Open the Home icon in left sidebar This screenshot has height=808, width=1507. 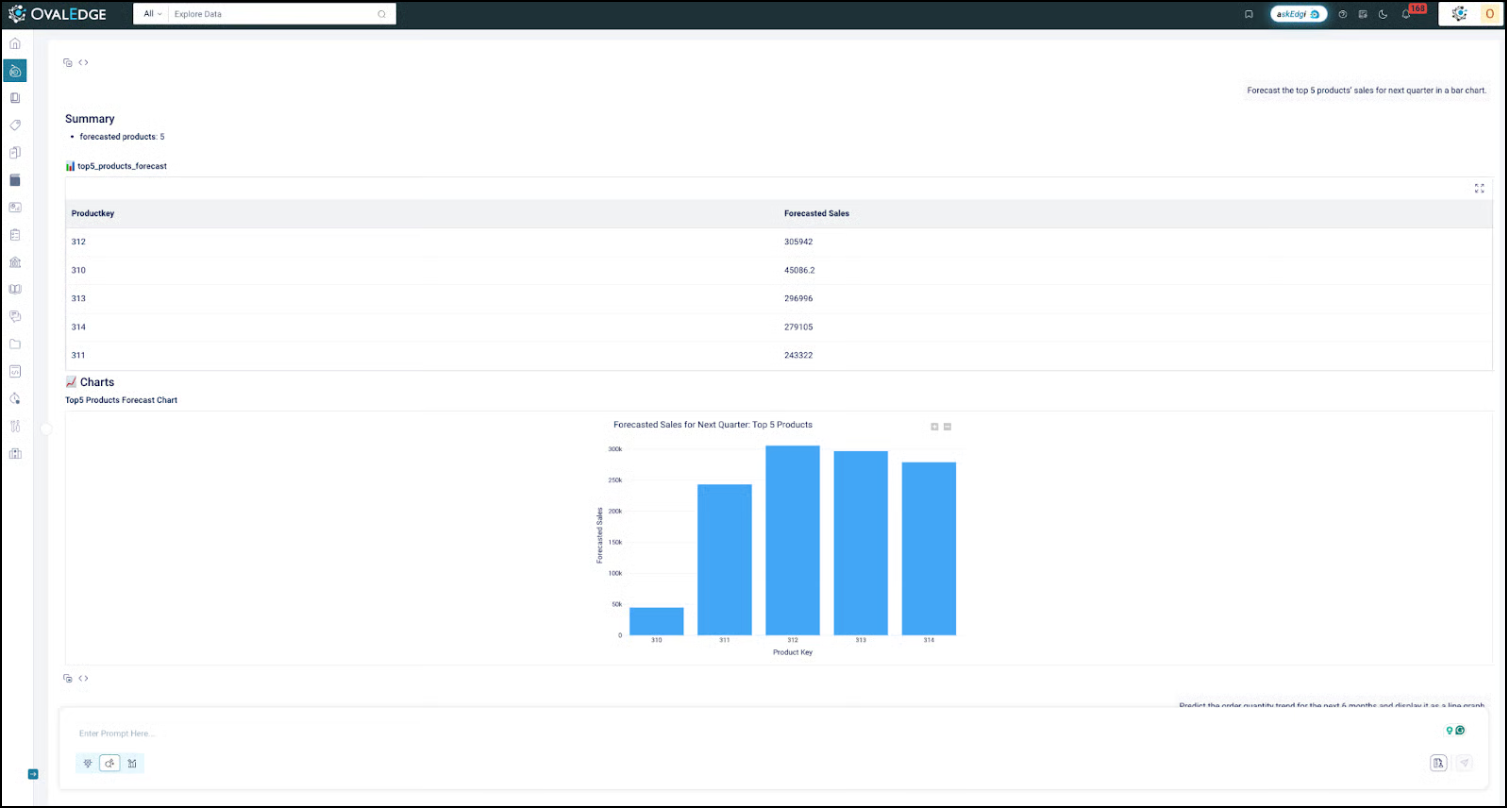pos(15,44)
